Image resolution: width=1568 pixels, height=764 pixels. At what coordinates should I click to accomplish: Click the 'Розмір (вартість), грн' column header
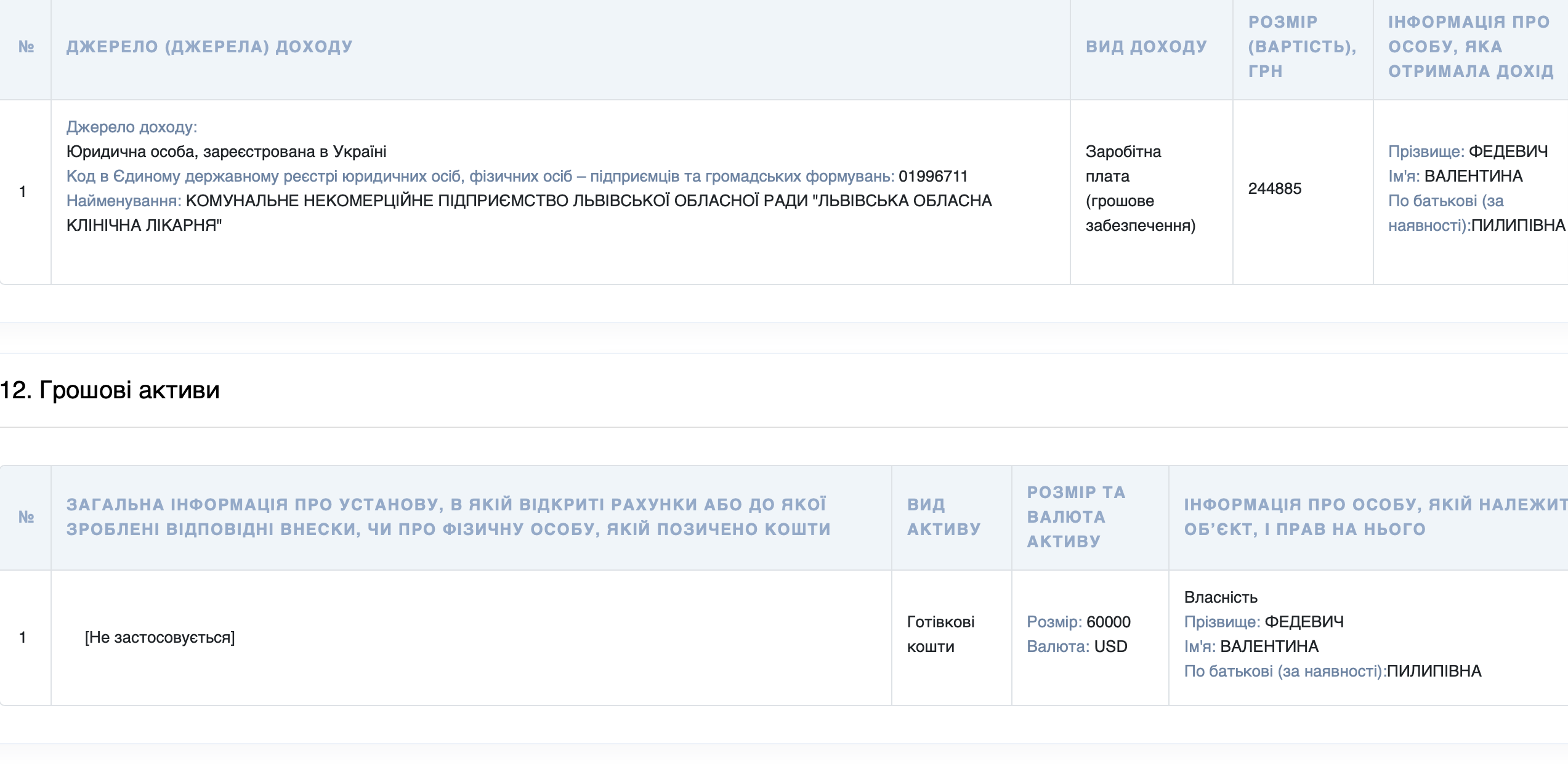[1302, 47]
